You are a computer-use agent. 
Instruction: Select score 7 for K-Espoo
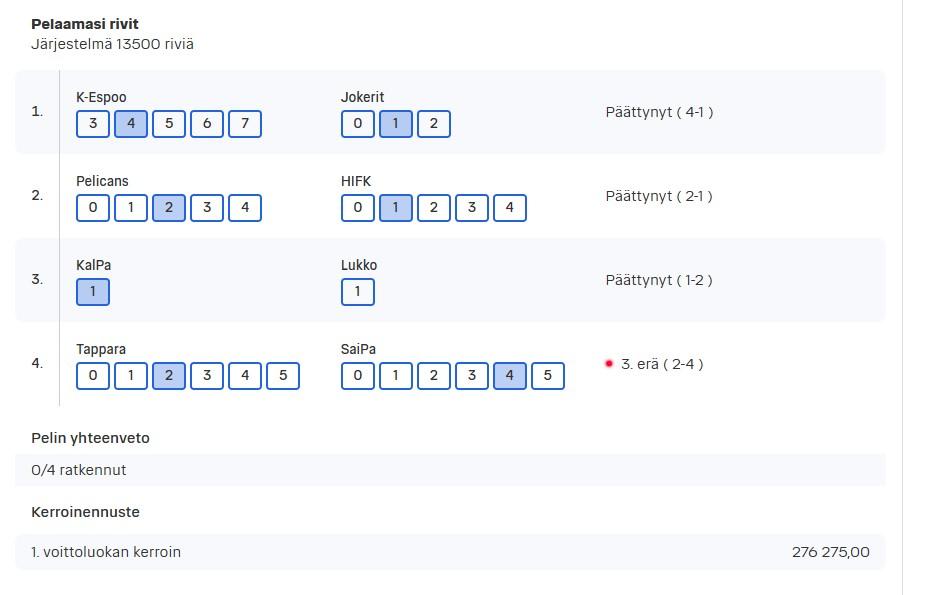[x=245, y=124]
